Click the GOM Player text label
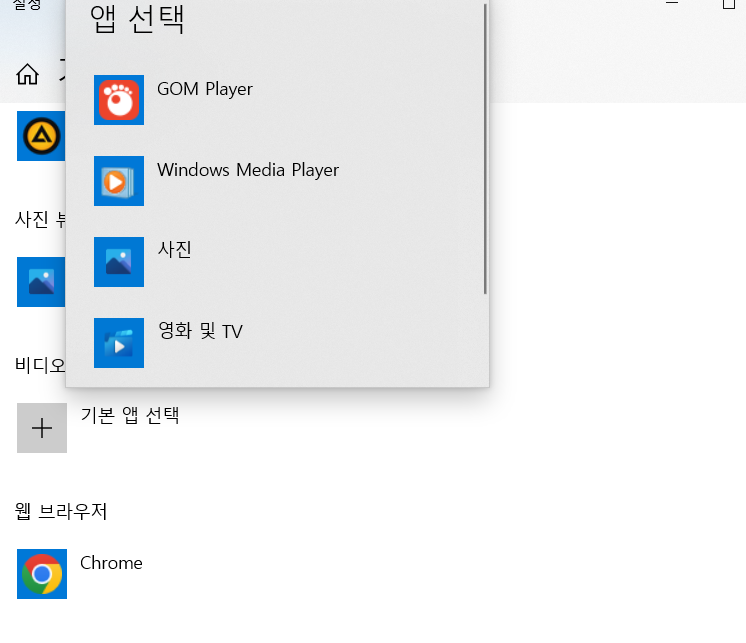 tap(205, 89)
